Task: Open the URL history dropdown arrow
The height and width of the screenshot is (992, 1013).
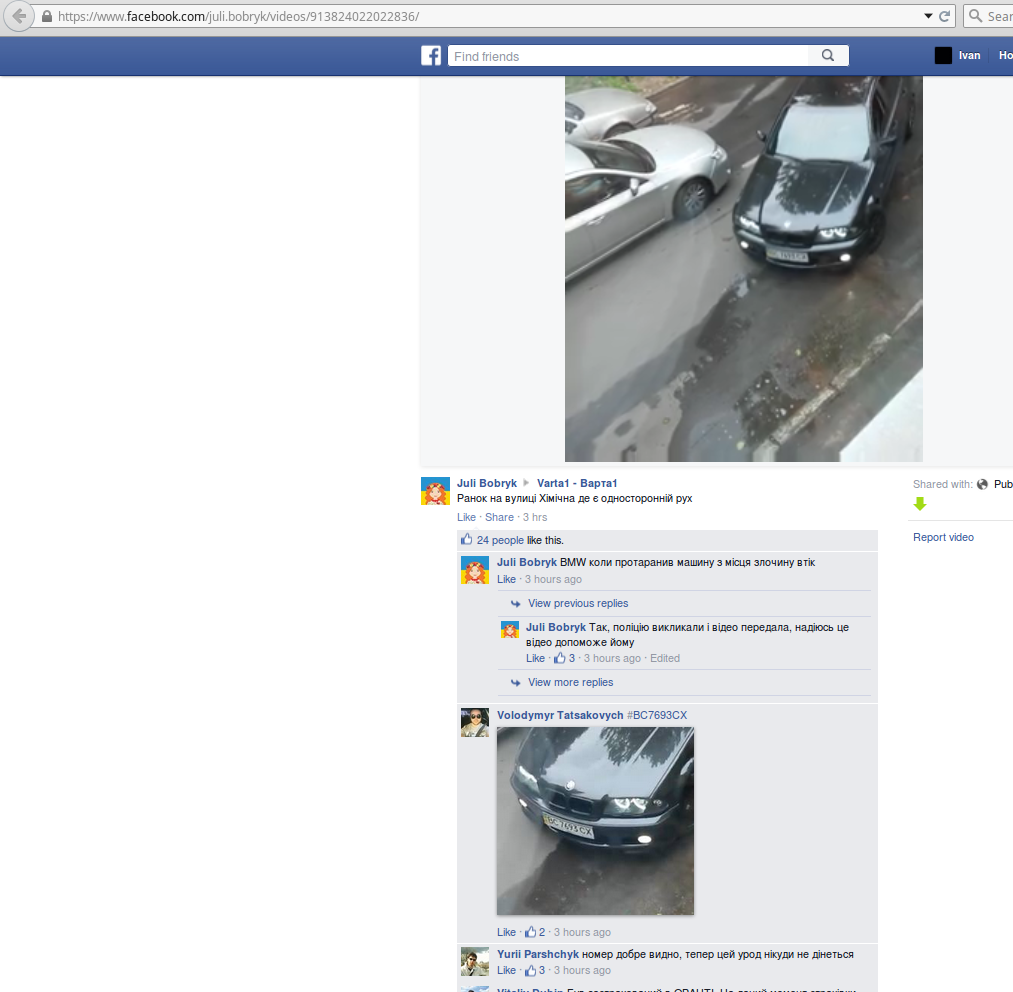Action: tap(928, 16)
